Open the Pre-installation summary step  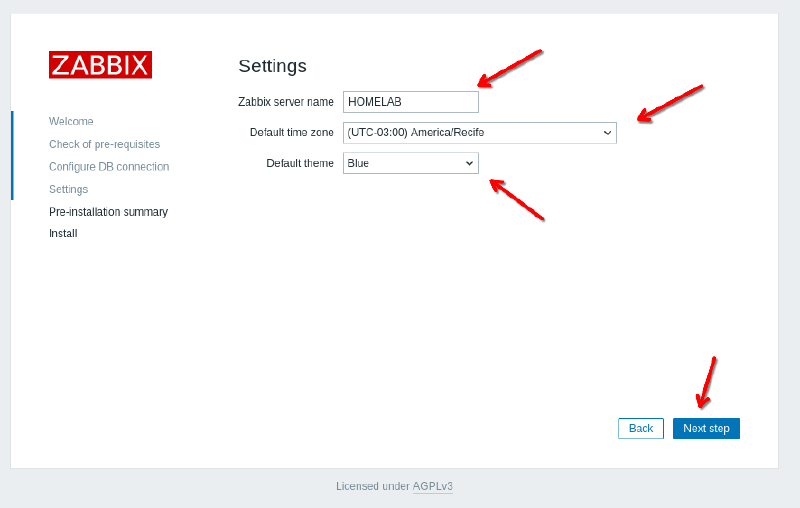(x=108, y=212)
